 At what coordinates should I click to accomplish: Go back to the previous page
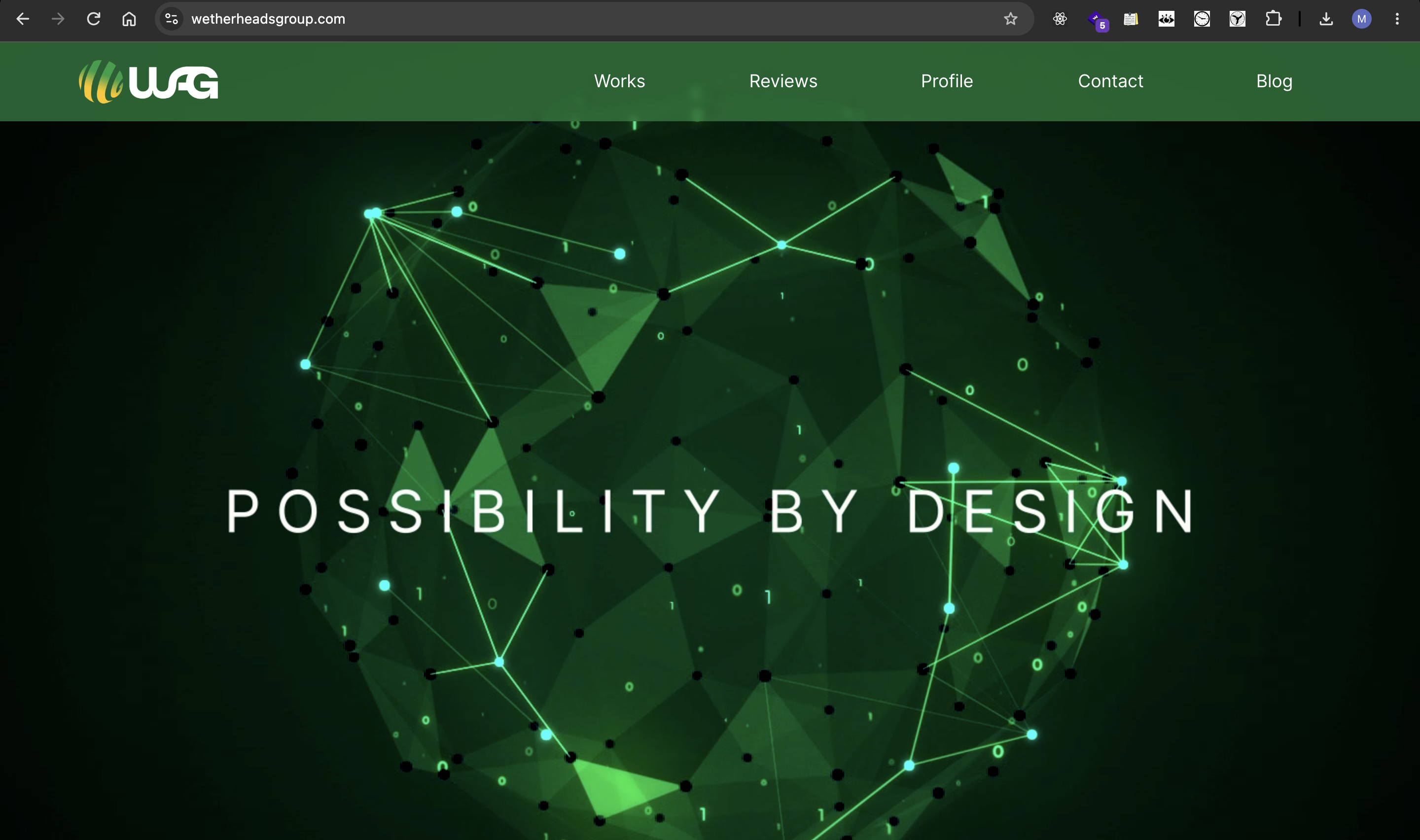tap(23, 19)
